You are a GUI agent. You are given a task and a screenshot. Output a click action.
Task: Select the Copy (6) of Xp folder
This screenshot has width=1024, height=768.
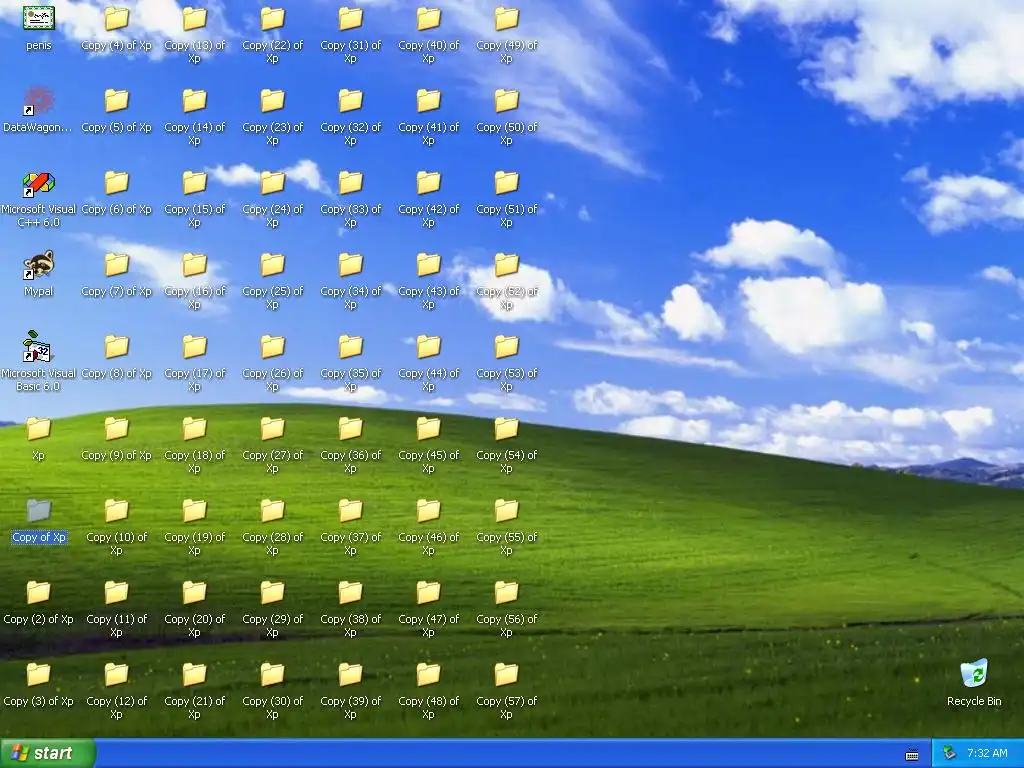click(x=116, y=184)
